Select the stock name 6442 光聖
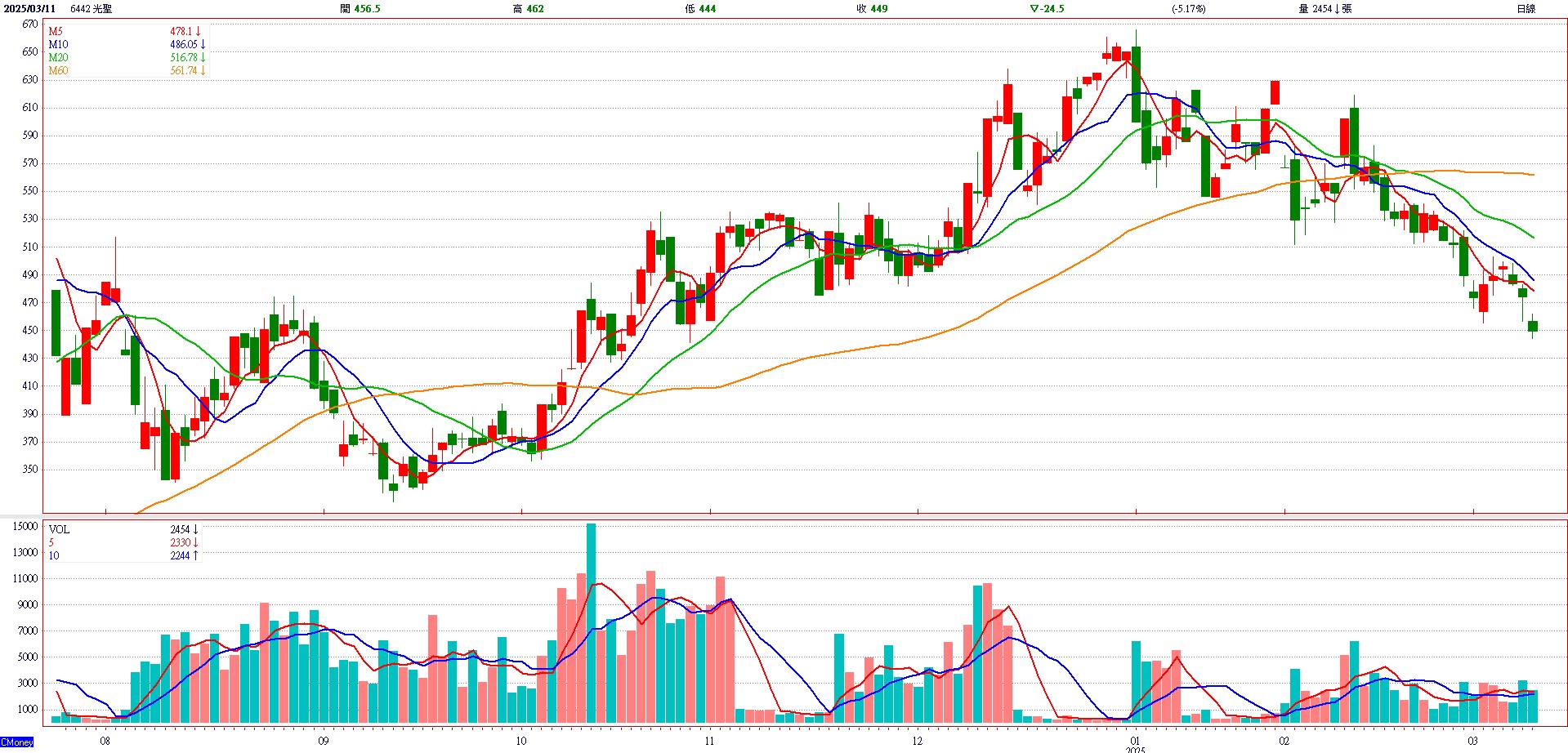This screenshot has height=753, width=1568. [x=92, y=9]
